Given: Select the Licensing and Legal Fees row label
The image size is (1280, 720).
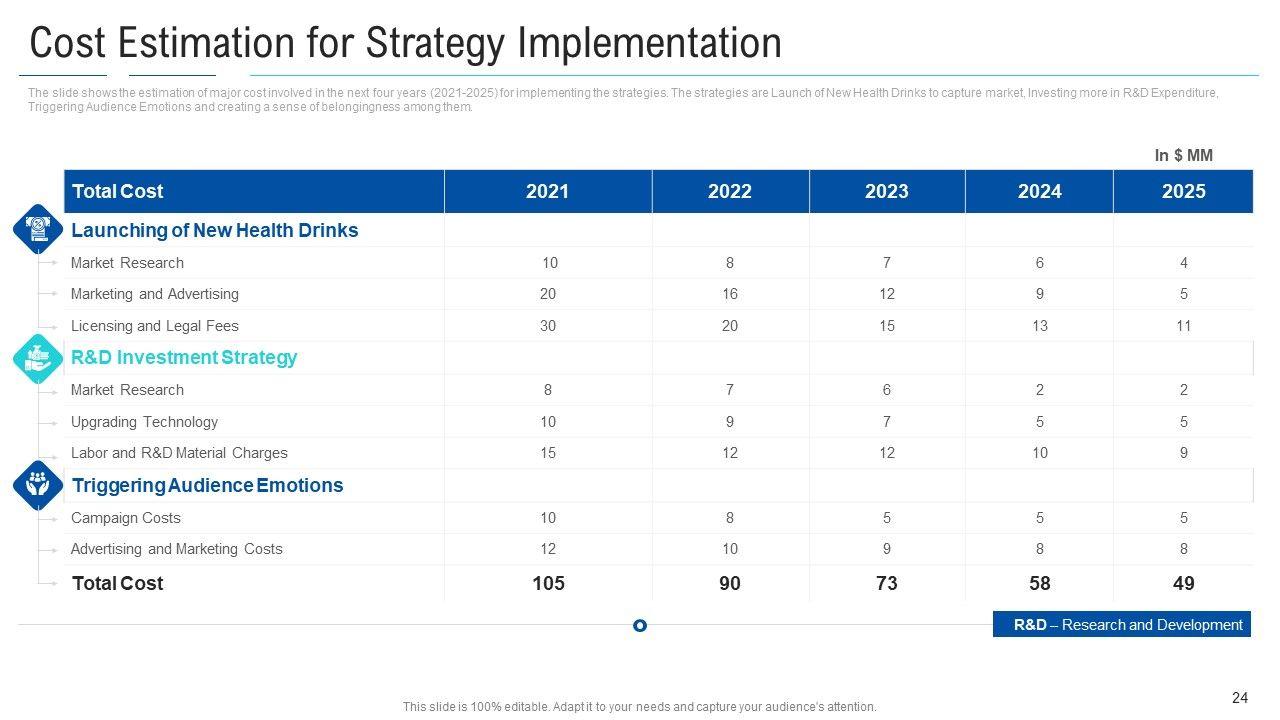Looking at the screenshot, I should pyautogui.click(x=155, y=326).
